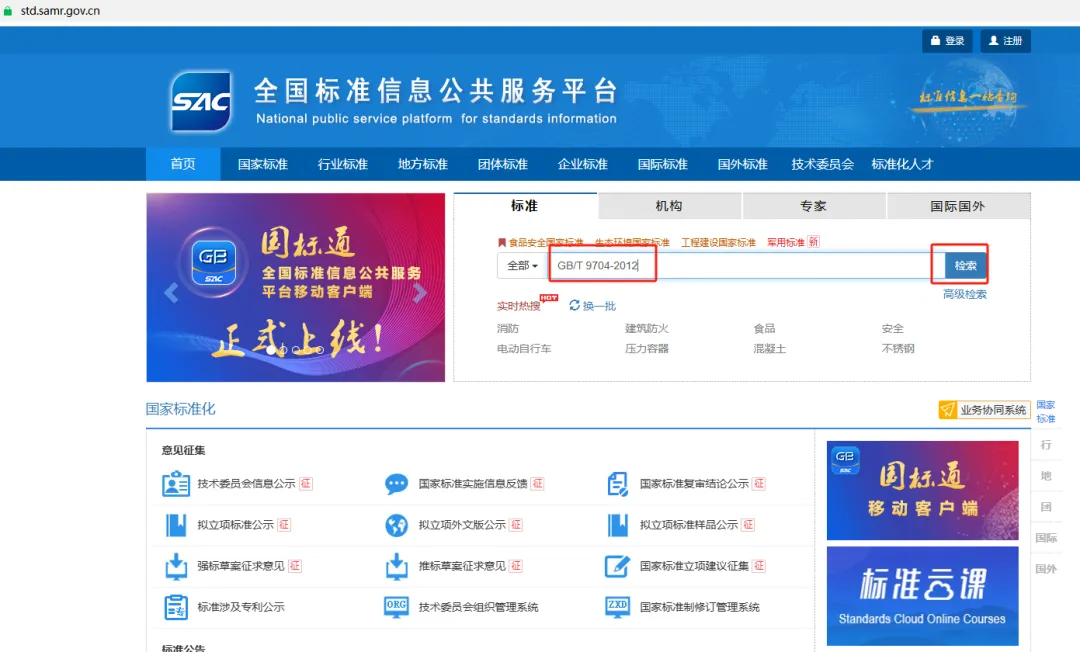Select hot search term 消防
The width and height of the screenshot is (1080, 652).
click(x=508, y=328)
